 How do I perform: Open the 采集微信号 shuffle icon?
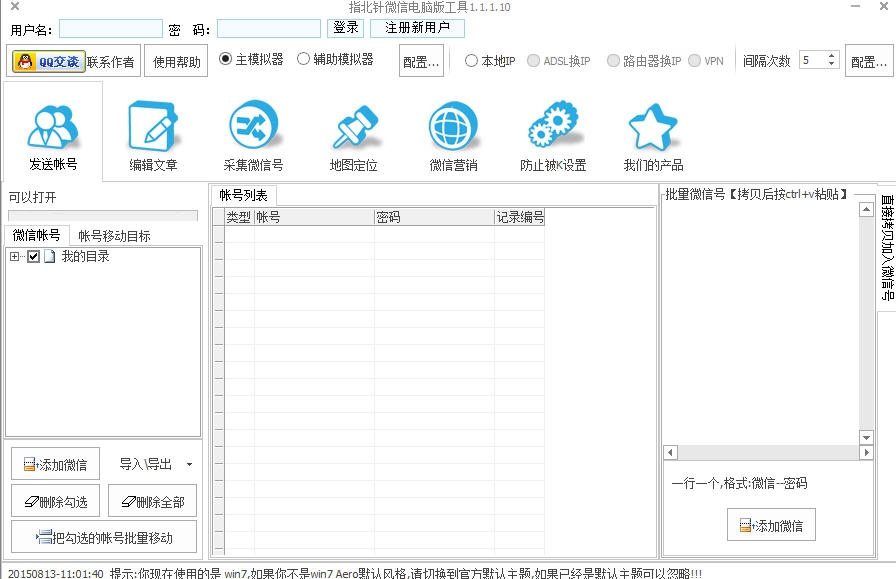tap(253, 125)
